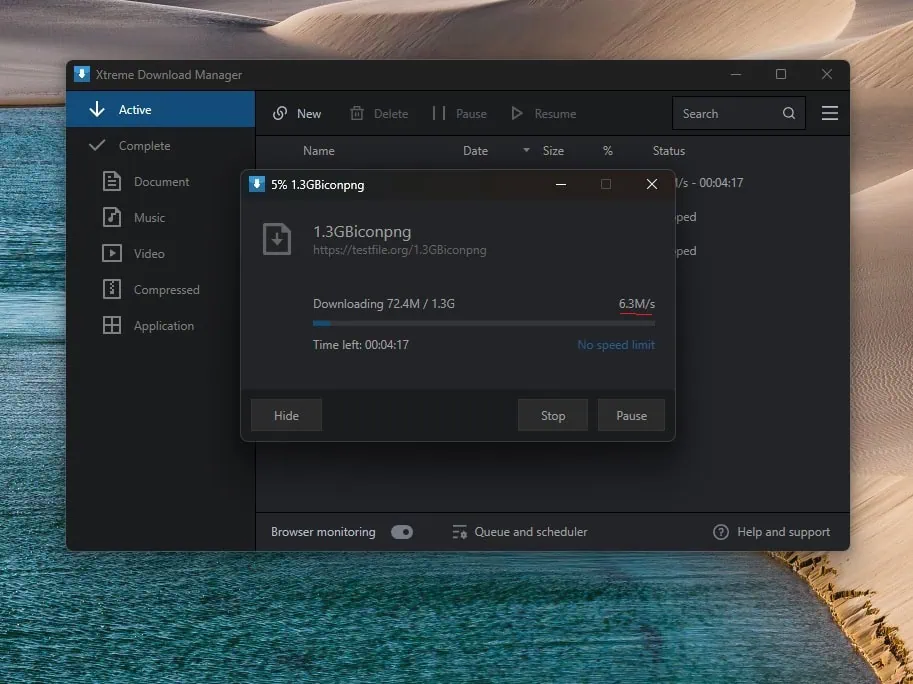This screenshot has height=684, width=913.
Task: Click the Time left 00:04:17 text
Action: point(360,345)
